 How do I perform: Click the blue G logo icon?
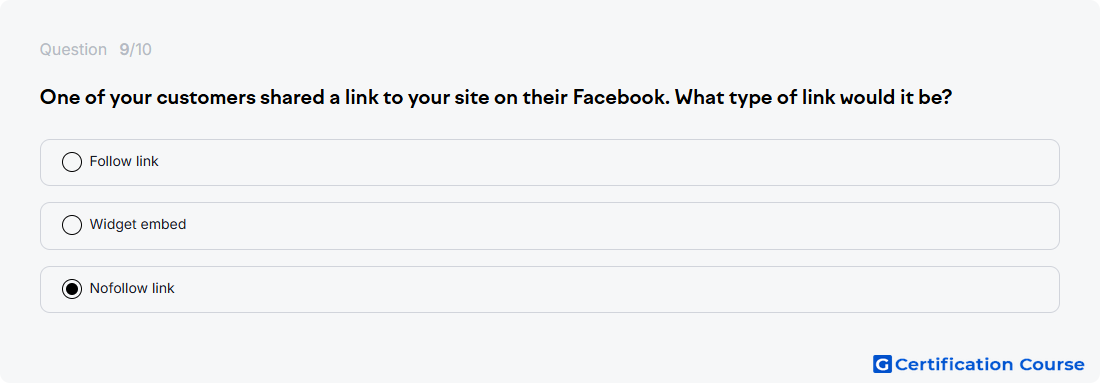[882, 364]
